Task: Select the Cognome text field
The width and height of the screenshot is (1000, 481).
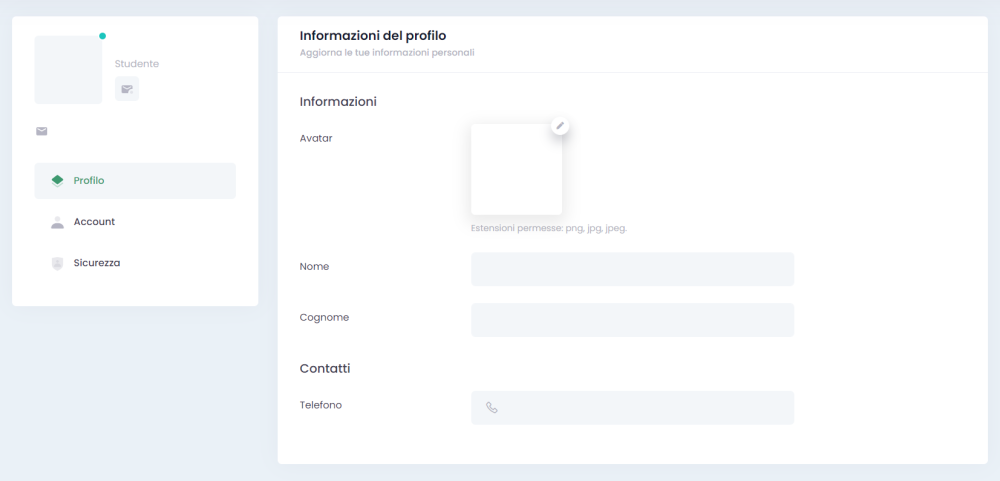Action: (632, 320)
